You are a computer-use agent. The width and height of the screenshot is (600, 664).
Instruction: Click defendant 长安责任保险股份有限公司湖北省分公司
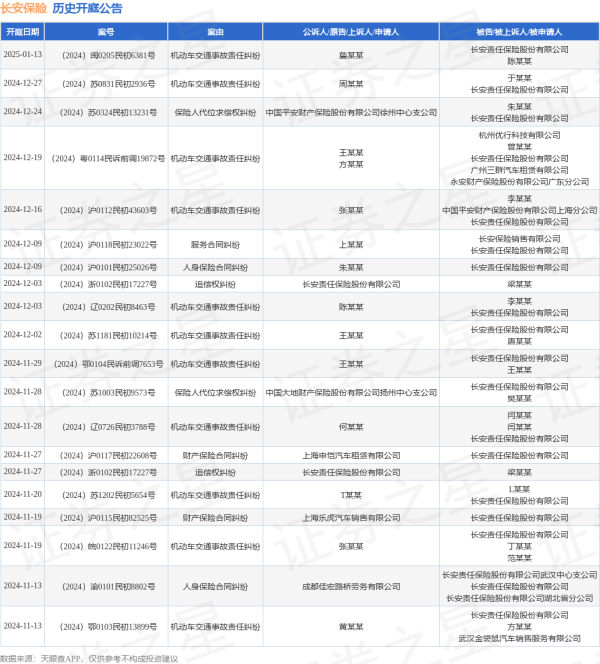[x=519, y=598]
